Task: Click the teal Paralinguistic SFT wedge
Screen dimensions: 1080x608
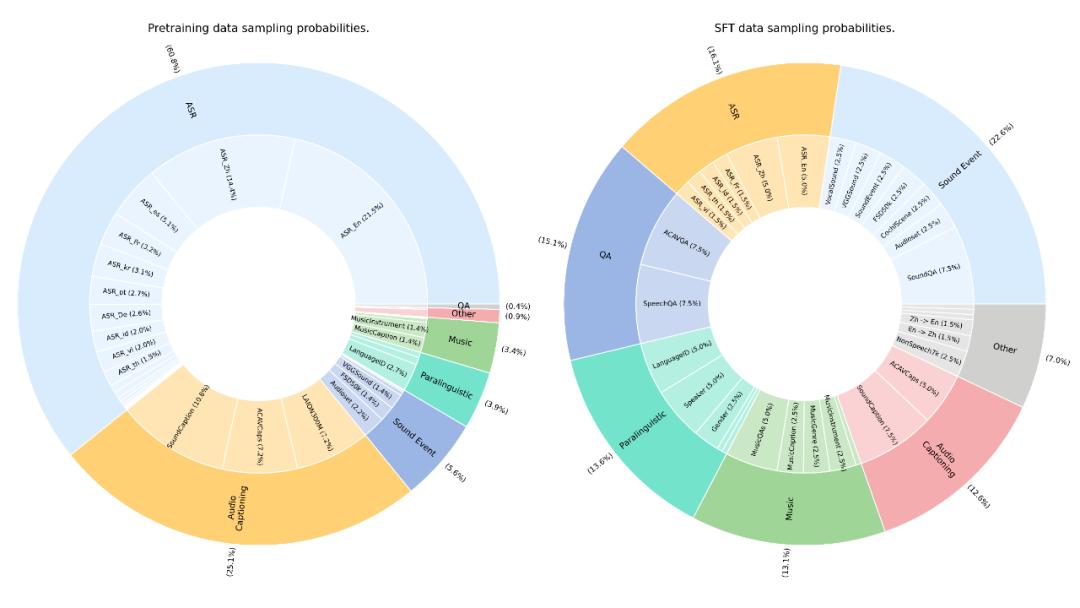Action: tap(641, 430)
